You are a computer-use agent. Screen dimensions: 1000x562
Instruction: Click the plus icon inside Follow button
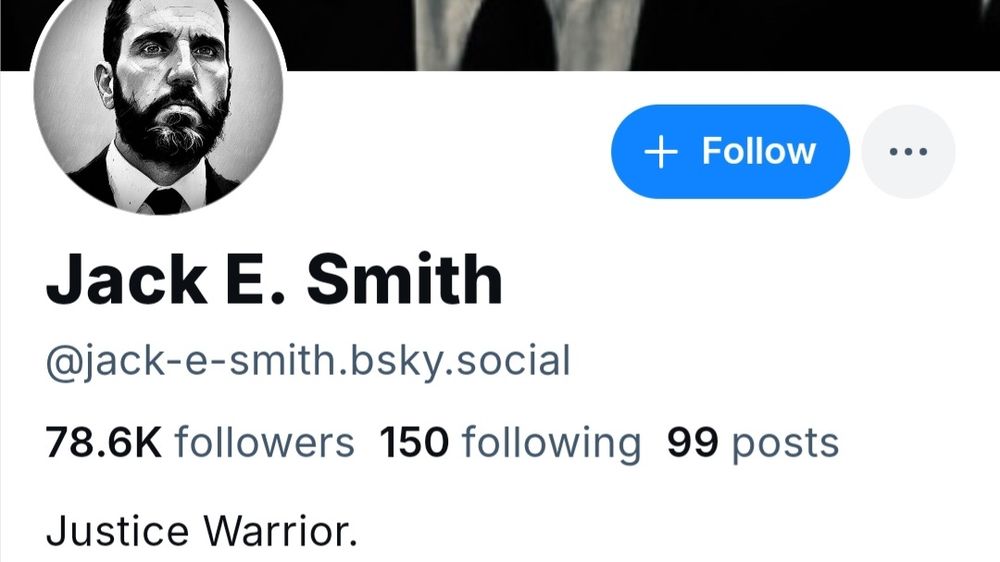click(661, 152)
